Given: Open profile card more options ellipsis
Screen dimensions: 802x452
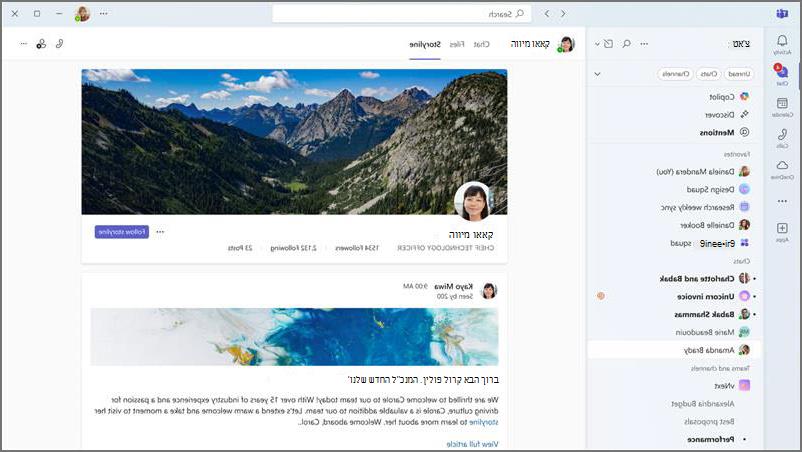Looking at the screenshot, I should point(160,232).
